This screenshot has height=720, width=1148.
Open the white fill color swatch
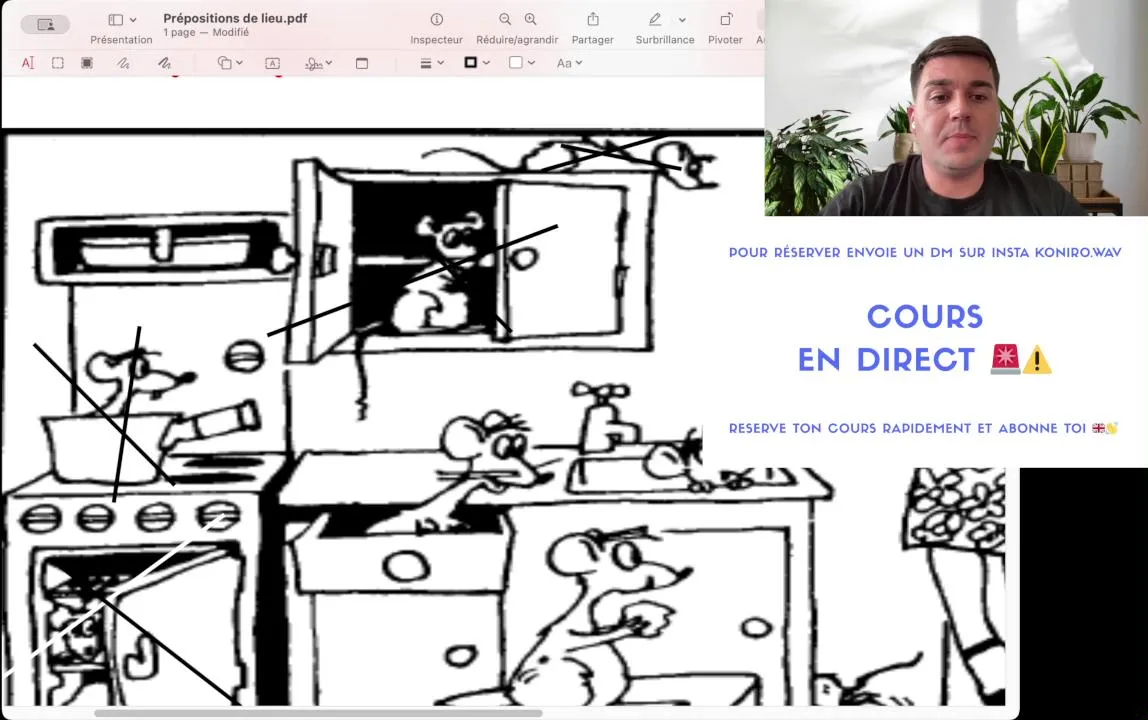(515, 63)
